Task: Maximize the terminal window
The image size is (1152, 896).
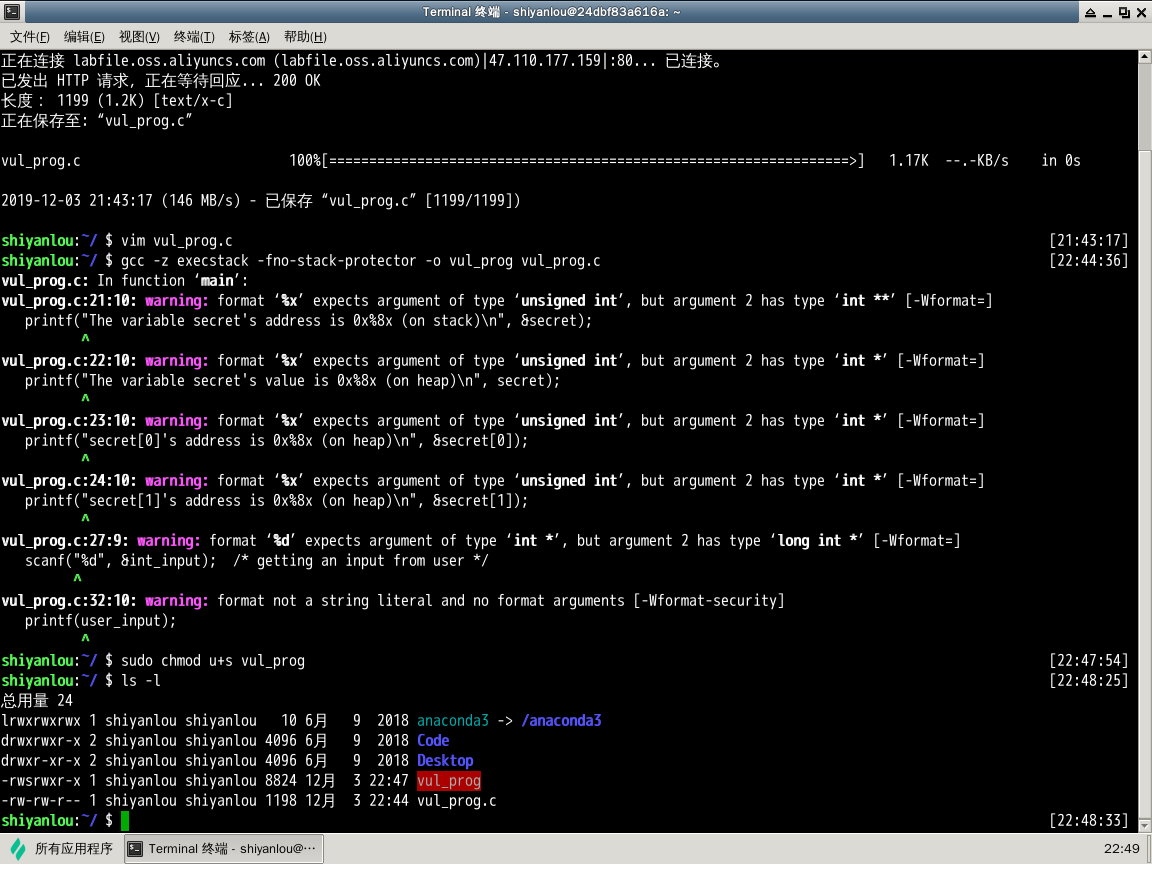Action: (x=1124, y=12)
